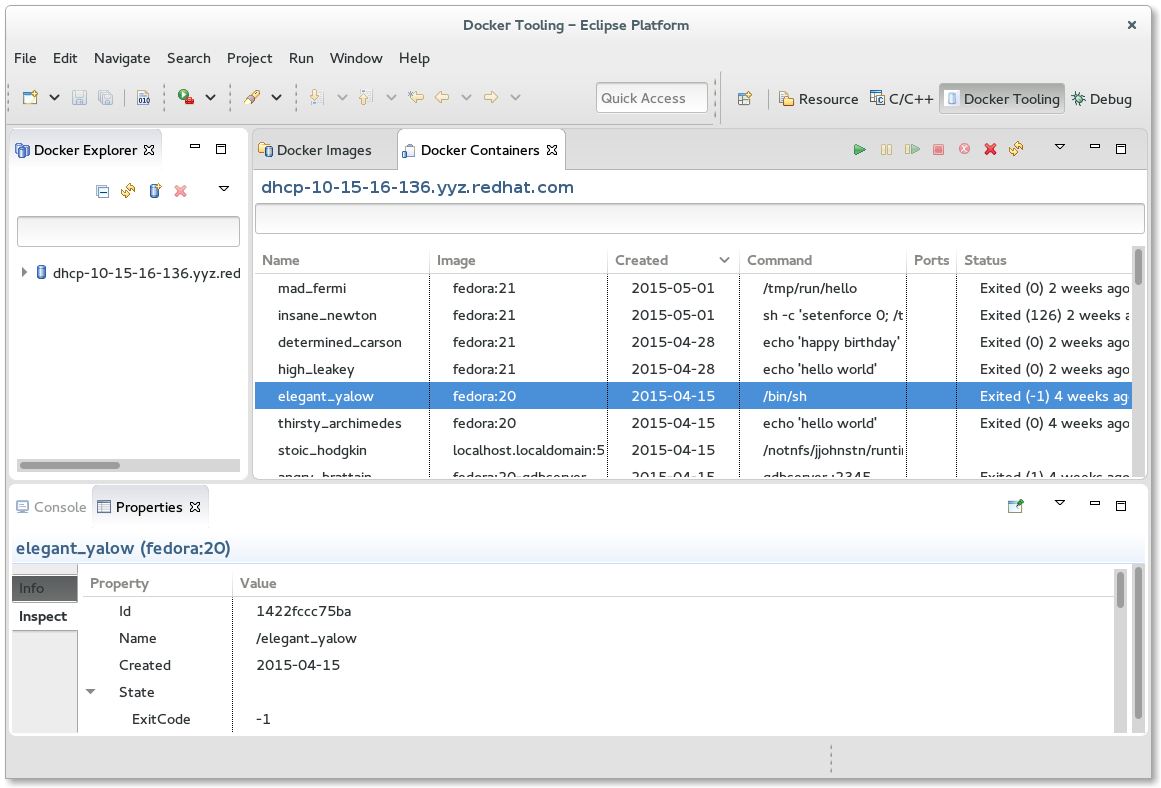Image resolution: width=1161 pixels, height=788 pixels.
Task: Click the Save All toolbar icon
Action: coord(106,97)
